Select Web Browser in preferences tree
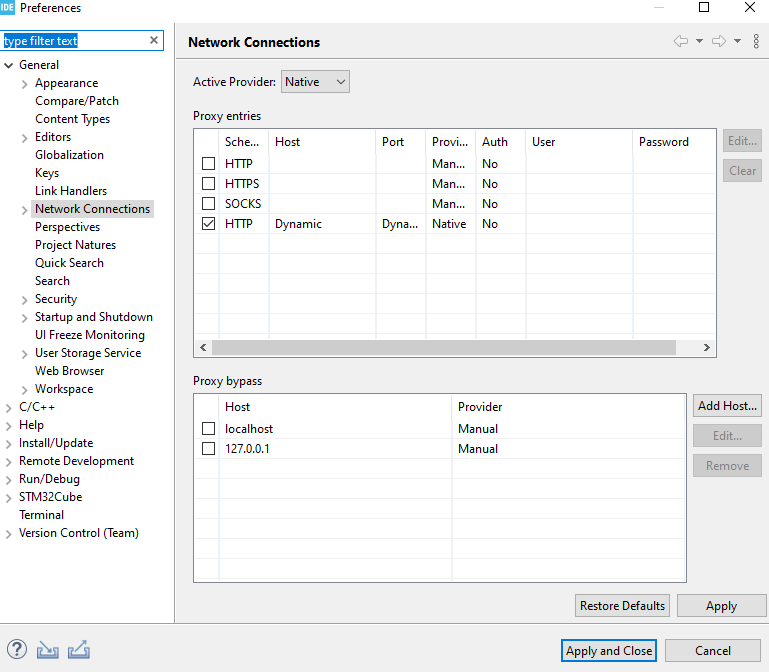The image size is (769, 672). (69, 371)
